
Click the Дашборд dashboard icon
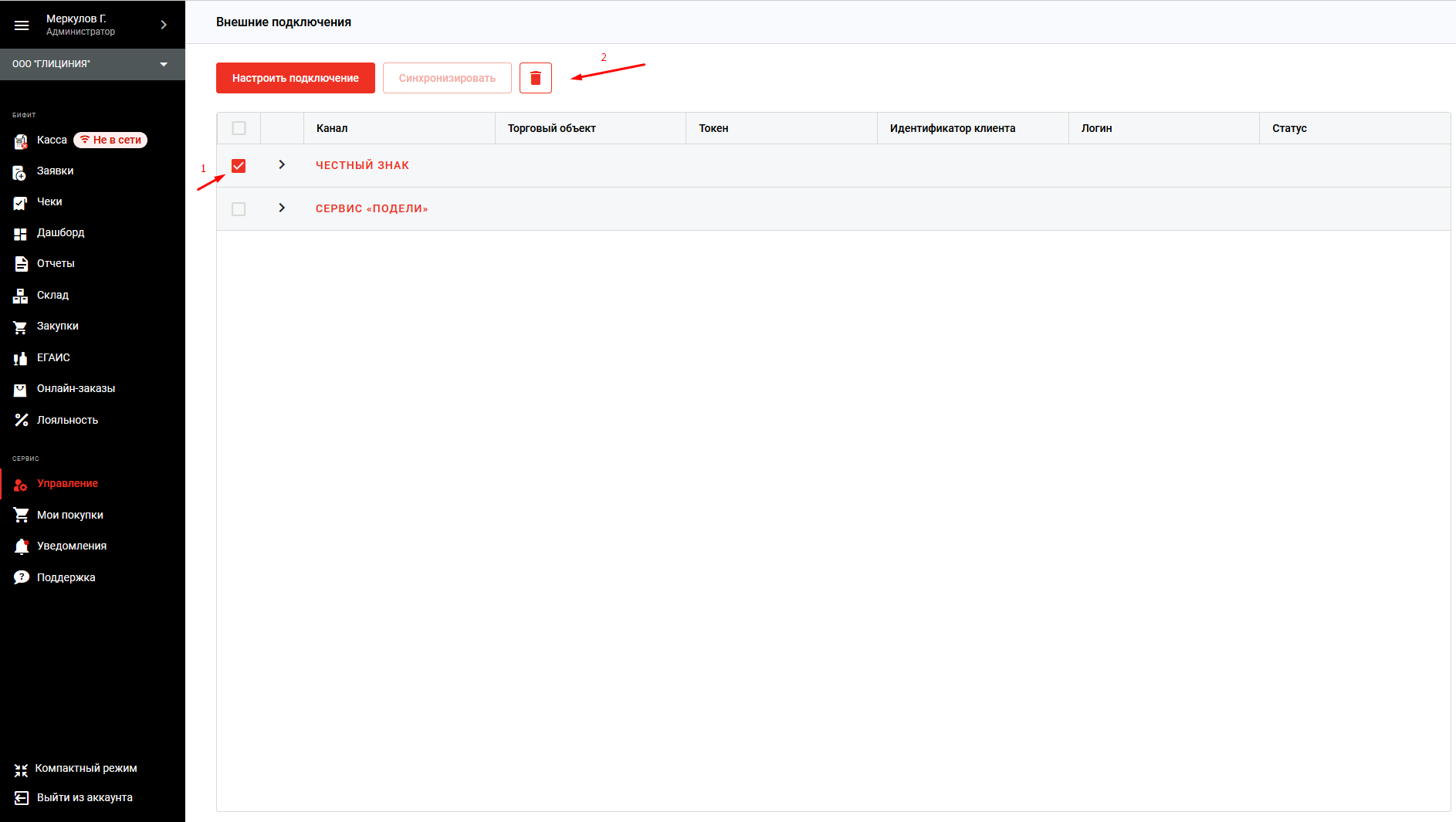[21, 234]
